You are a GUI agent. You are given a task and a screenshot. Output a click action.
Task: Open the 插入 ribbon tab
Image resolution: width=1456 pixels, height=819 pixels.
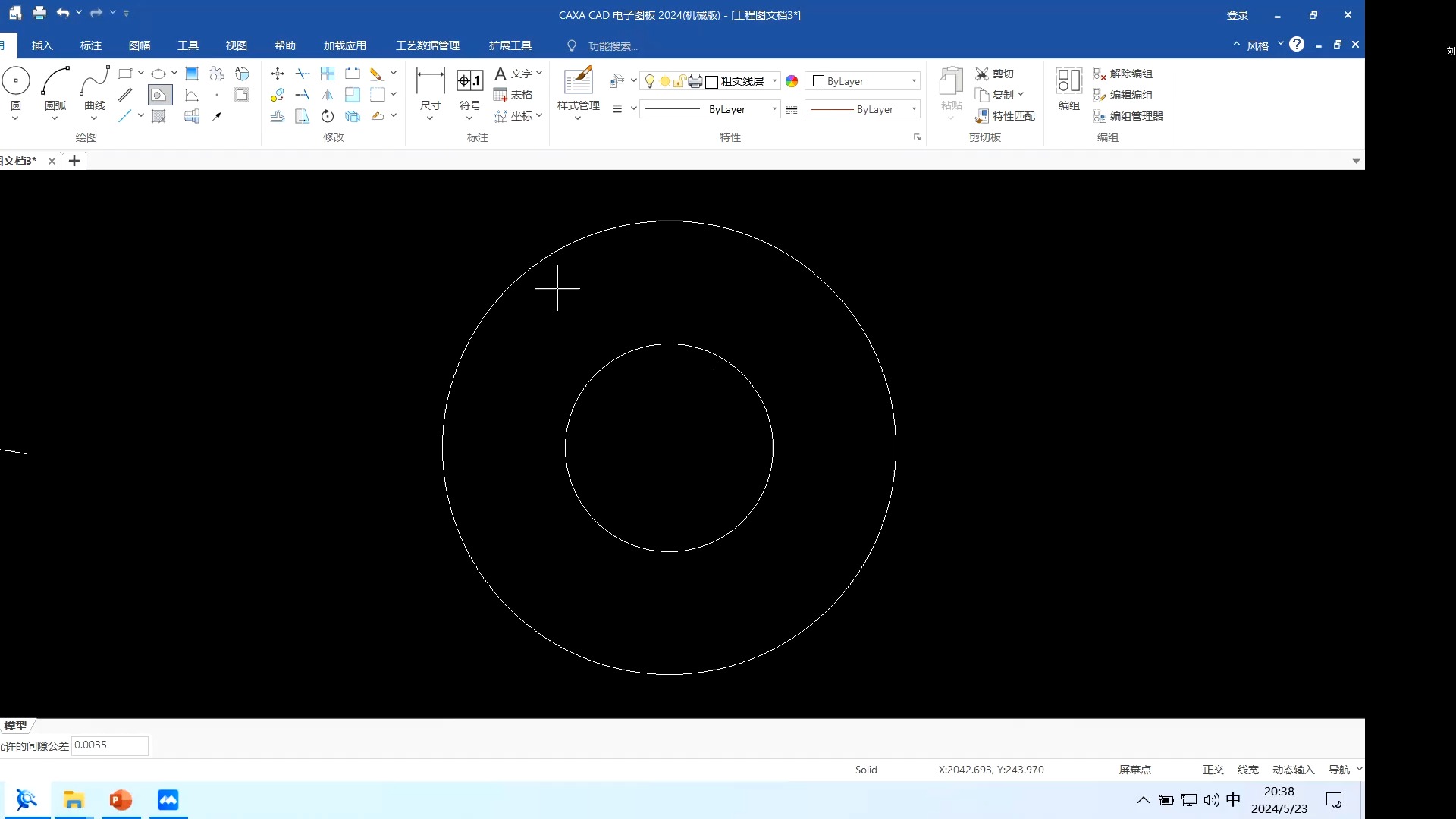tap(42, 45)
